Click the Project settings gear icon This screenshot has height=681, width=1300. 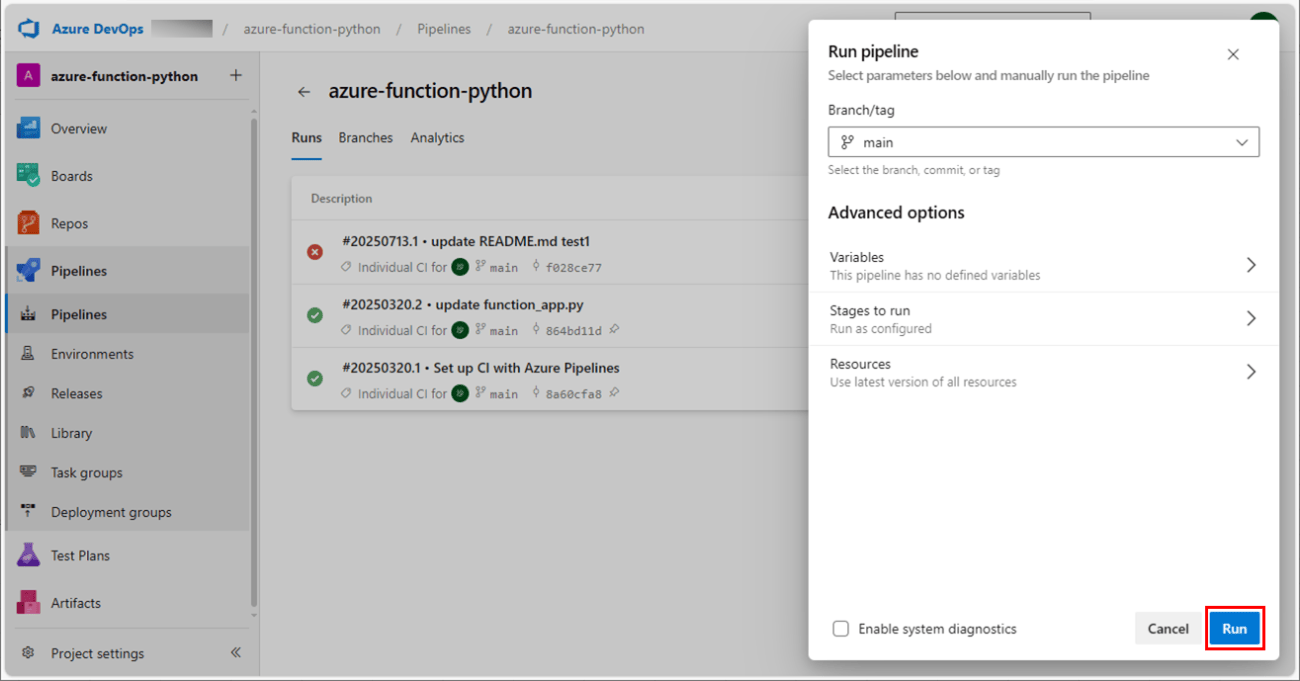click(28, 653)
